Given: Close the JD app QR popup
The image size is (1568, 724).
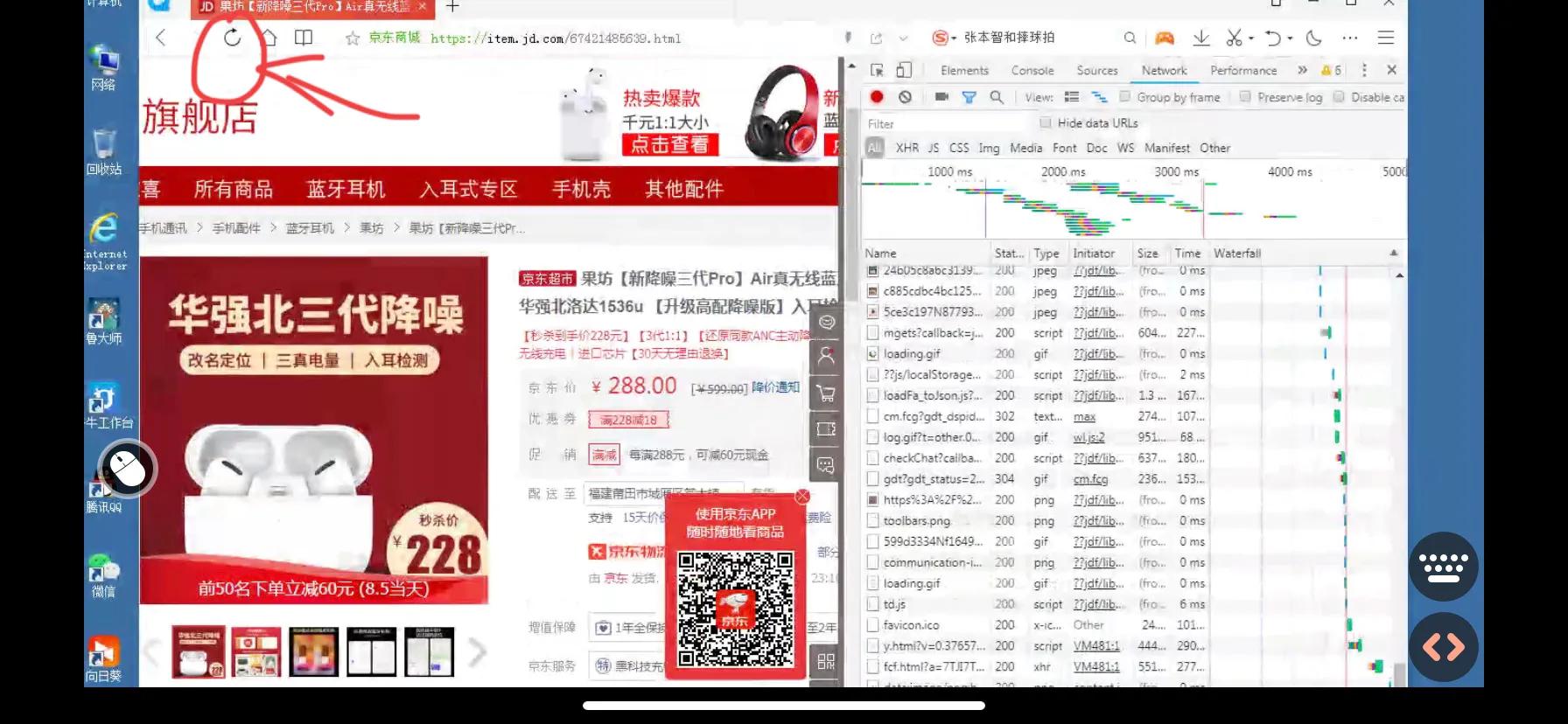Looking at the screenshot, I should (802, 496).
